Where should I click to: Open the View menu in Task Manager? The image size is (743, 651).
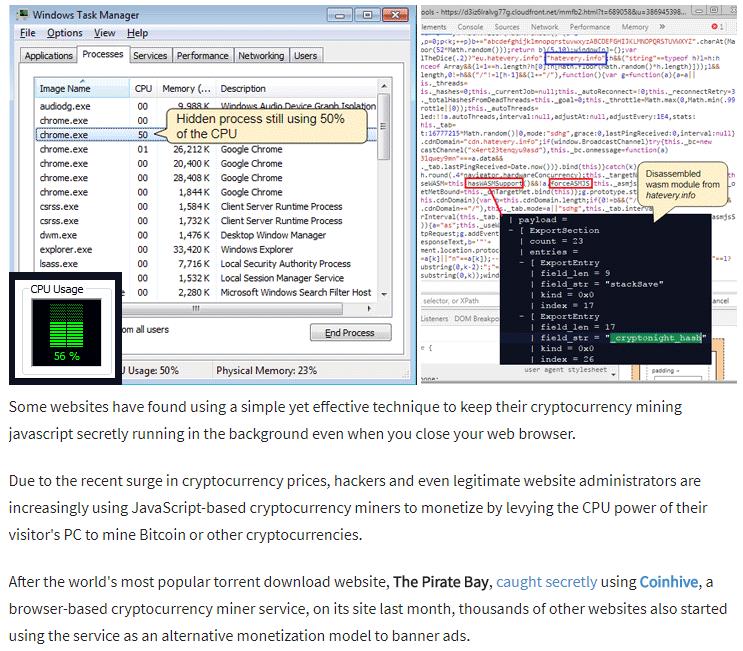pos(104,33)
